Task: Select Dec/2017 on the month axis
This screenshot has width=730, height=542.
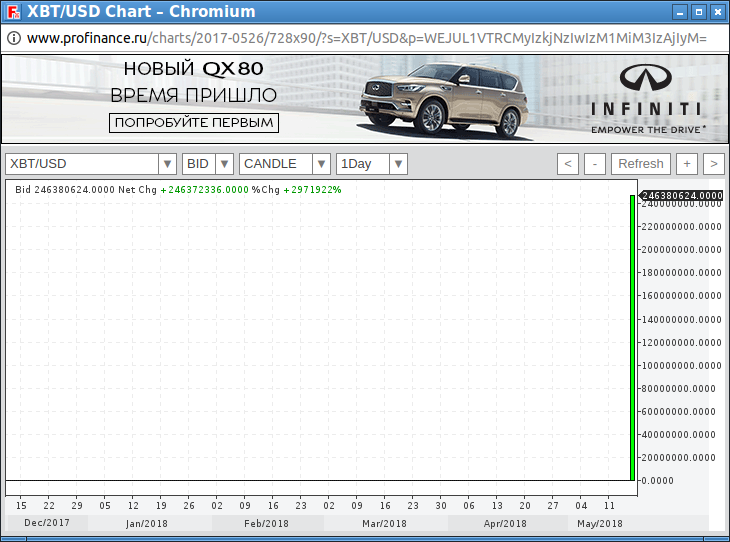Action: point(47,523)
